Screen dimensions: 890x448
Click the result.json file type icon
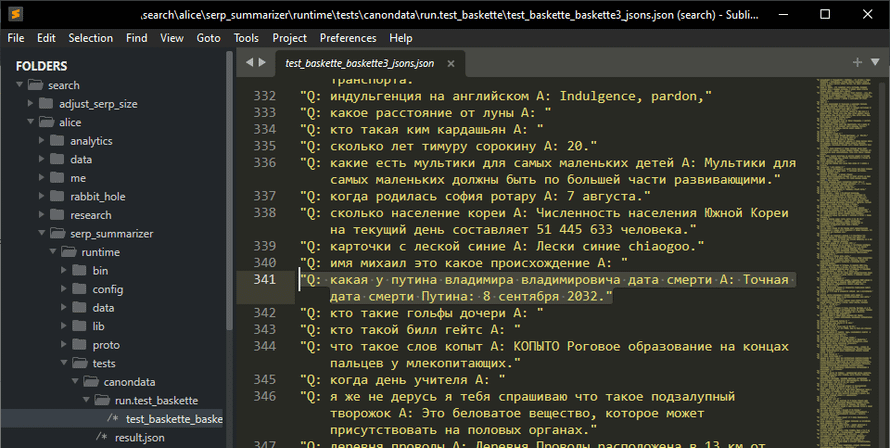102,437
